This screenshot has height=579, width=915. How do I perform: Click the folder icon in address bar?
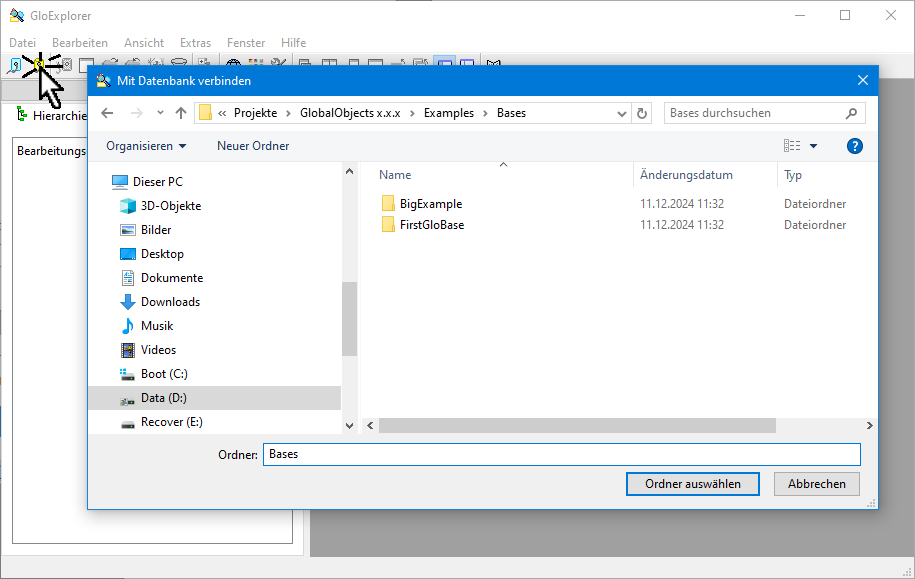[205, 113]
